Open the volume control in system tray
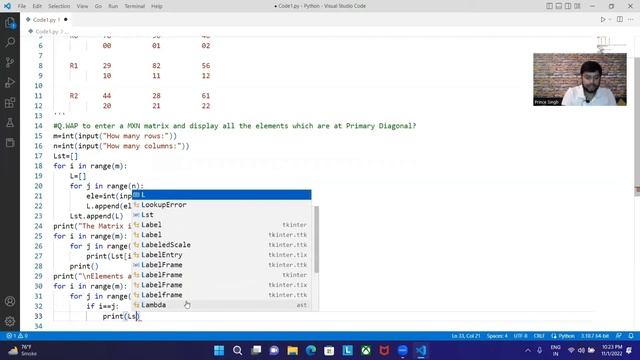 pyautogui.click(x=581, y=351)
